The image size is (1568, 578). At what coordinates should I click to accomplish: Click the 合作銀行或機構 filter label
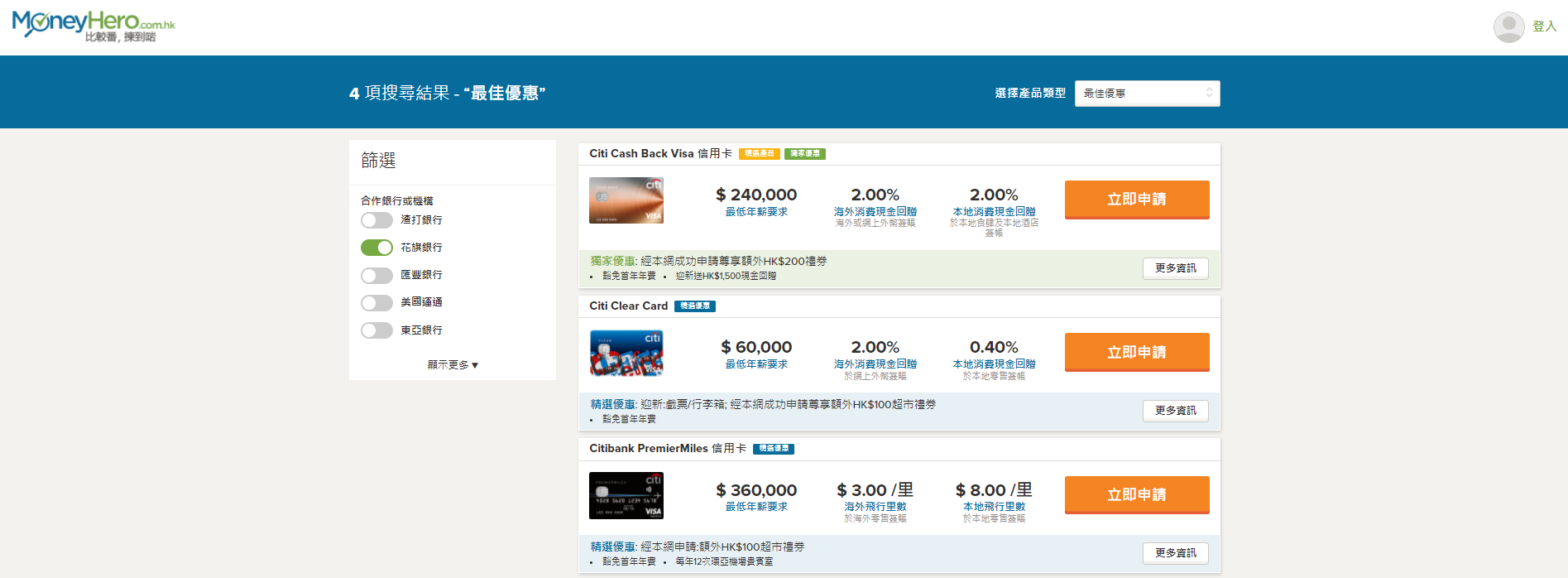397,201
